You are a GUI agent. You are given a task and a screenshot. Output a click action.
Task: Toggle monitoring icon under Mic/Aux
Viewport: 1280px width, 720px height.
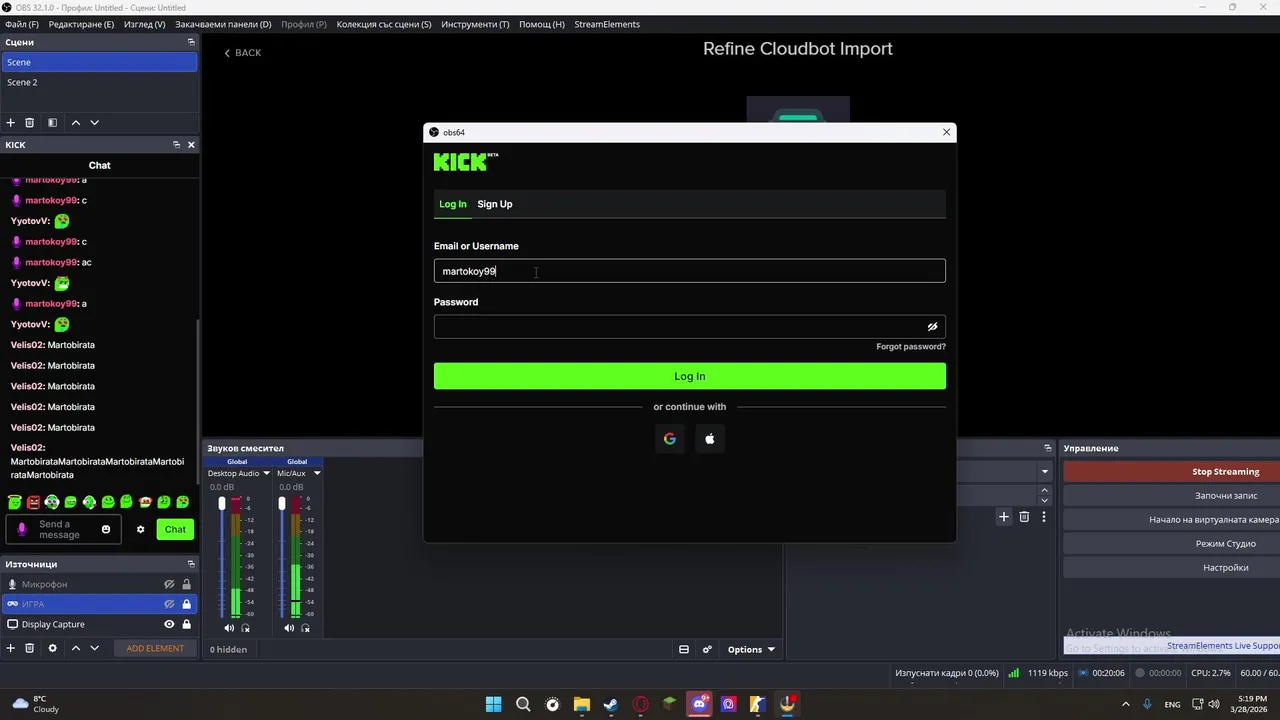[x=306, y=628]
